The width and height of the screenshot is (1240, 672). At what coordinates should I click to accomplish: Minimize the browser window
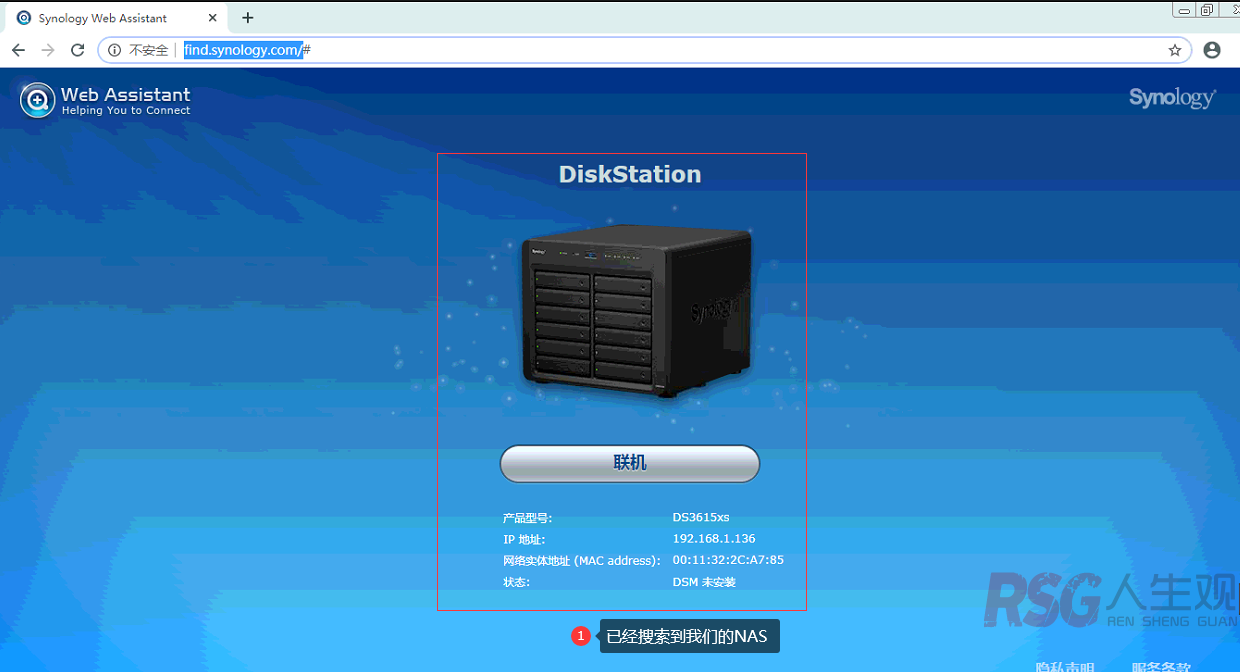click(1185, 9)
